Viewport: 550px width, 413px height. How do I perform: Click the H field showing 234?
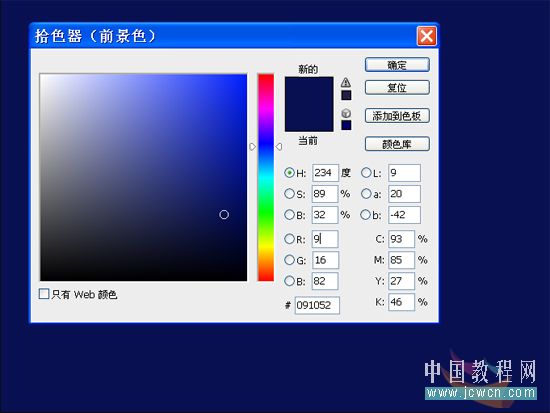pos(325,173)
